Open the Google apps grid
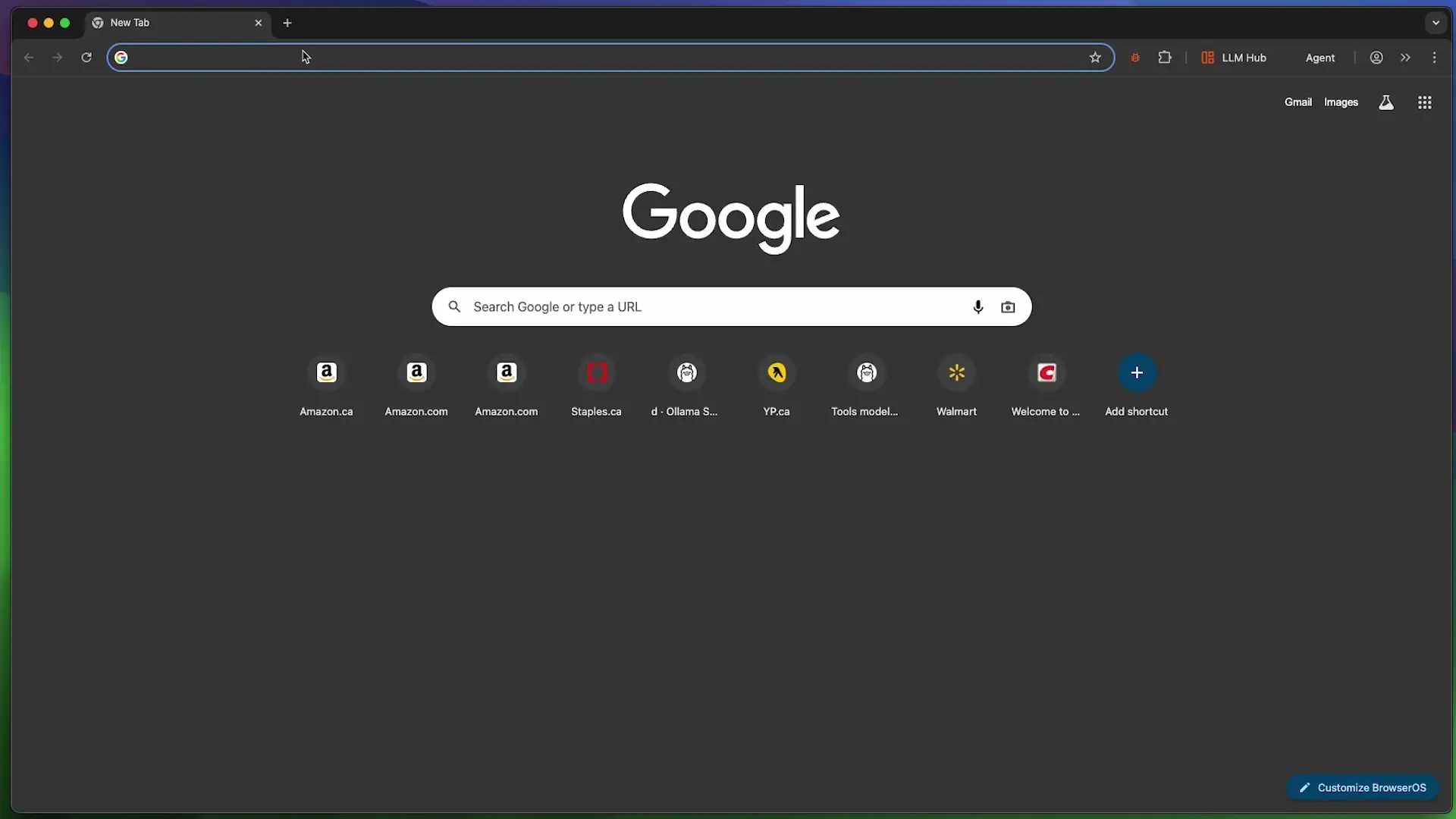Image resolution: width=1456 pixels, height=819 pixels. [x=1424, y=102]
